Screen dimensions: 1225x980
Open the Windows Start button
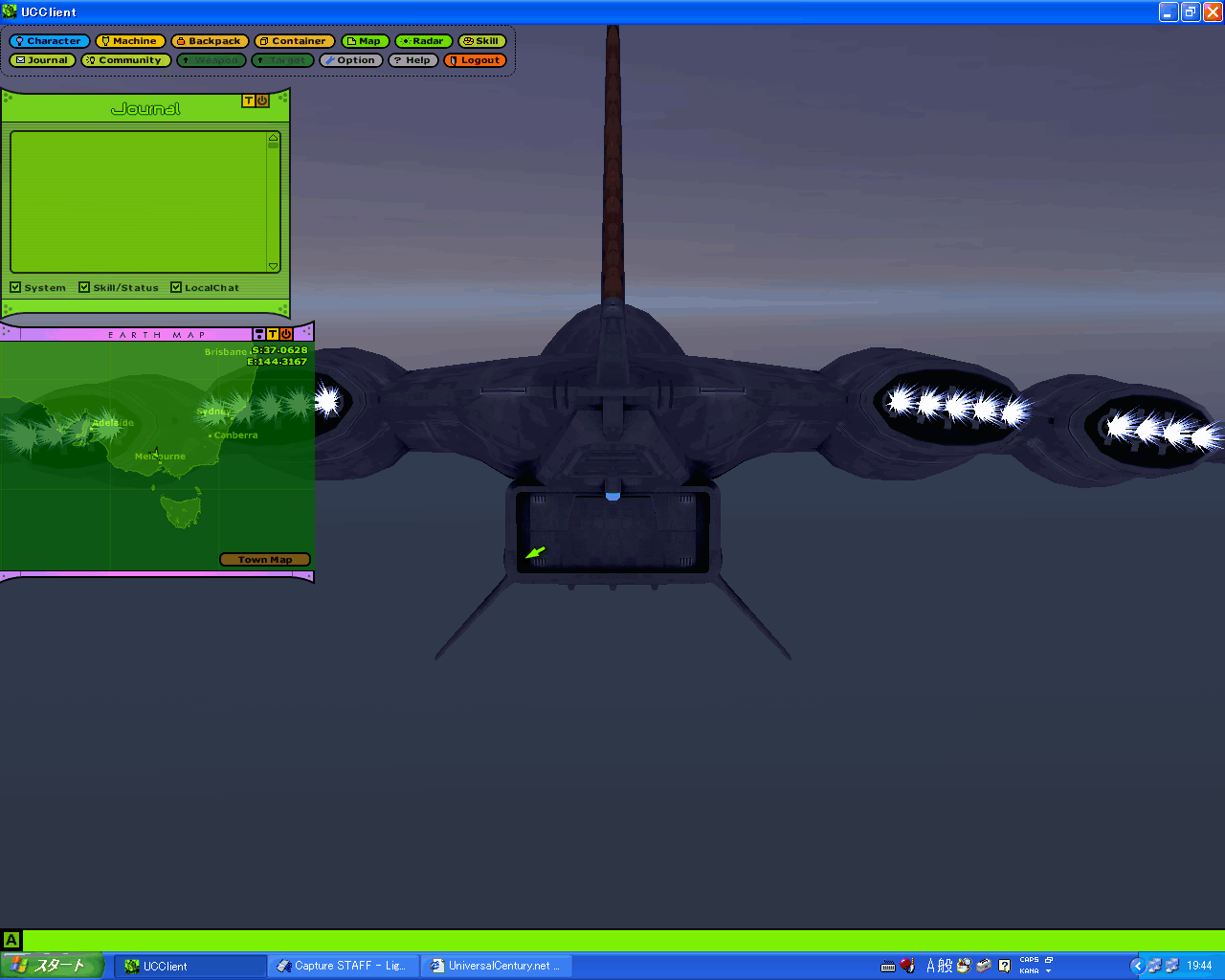(x=53, y=966)
